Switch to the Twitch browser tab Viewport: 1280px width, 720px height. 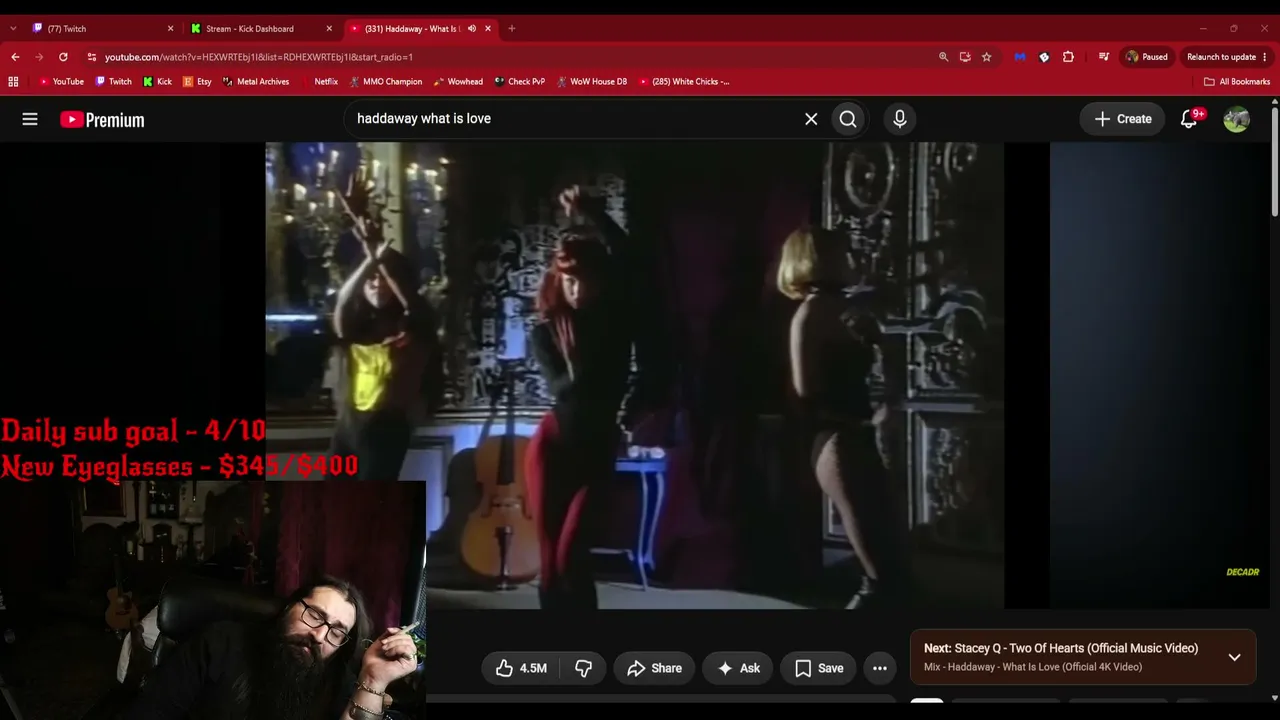point(98,28)
